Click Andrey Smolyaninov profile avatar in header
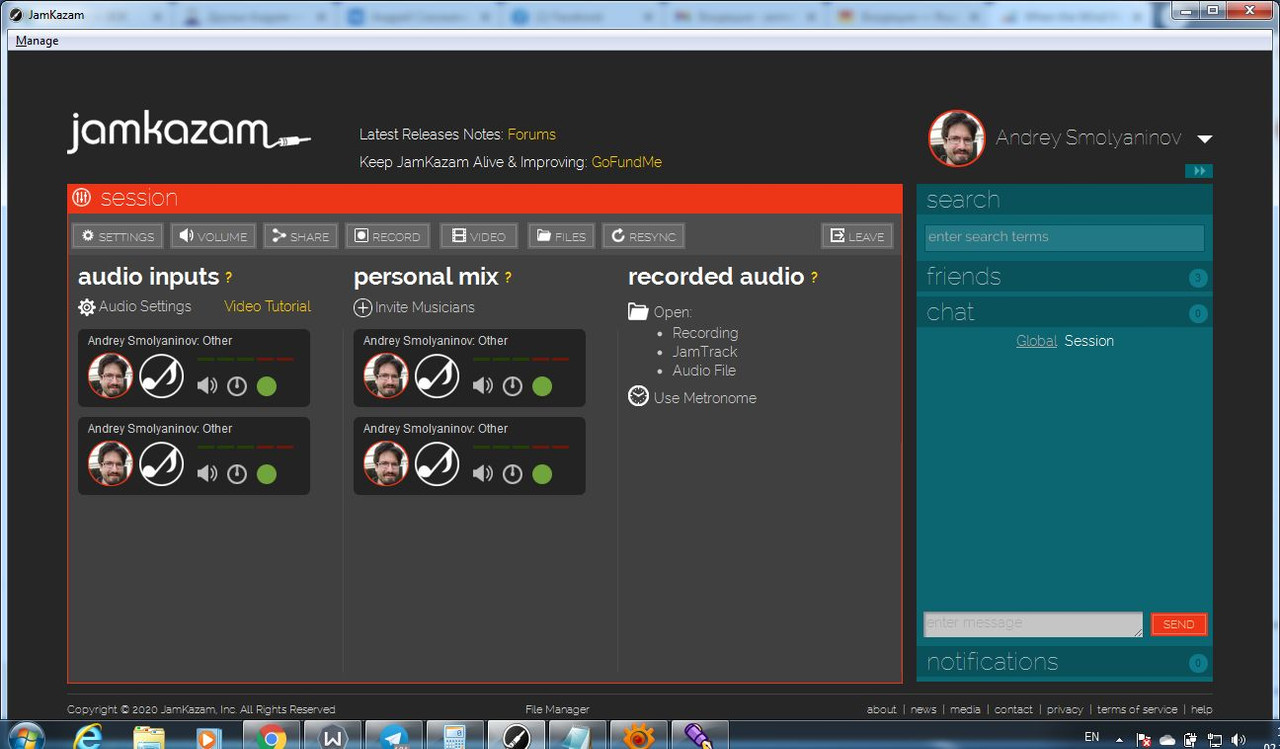The width and height of the screenshot is (1280, 749). [957, 138]
